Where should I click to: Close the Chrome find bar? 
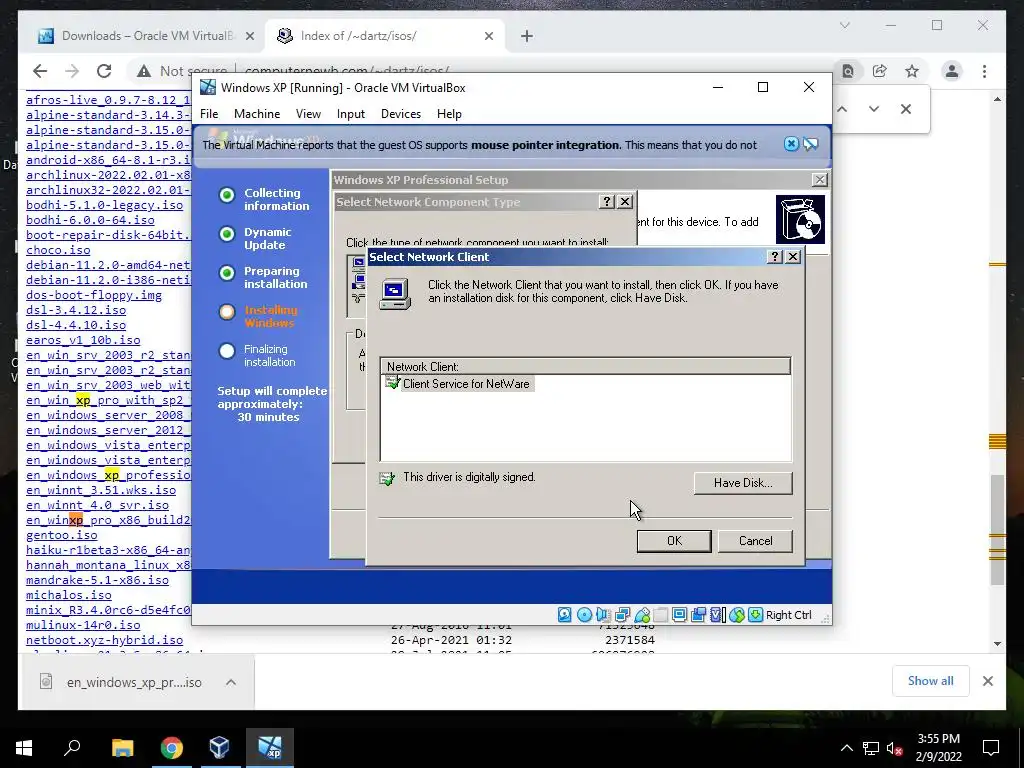906,109
